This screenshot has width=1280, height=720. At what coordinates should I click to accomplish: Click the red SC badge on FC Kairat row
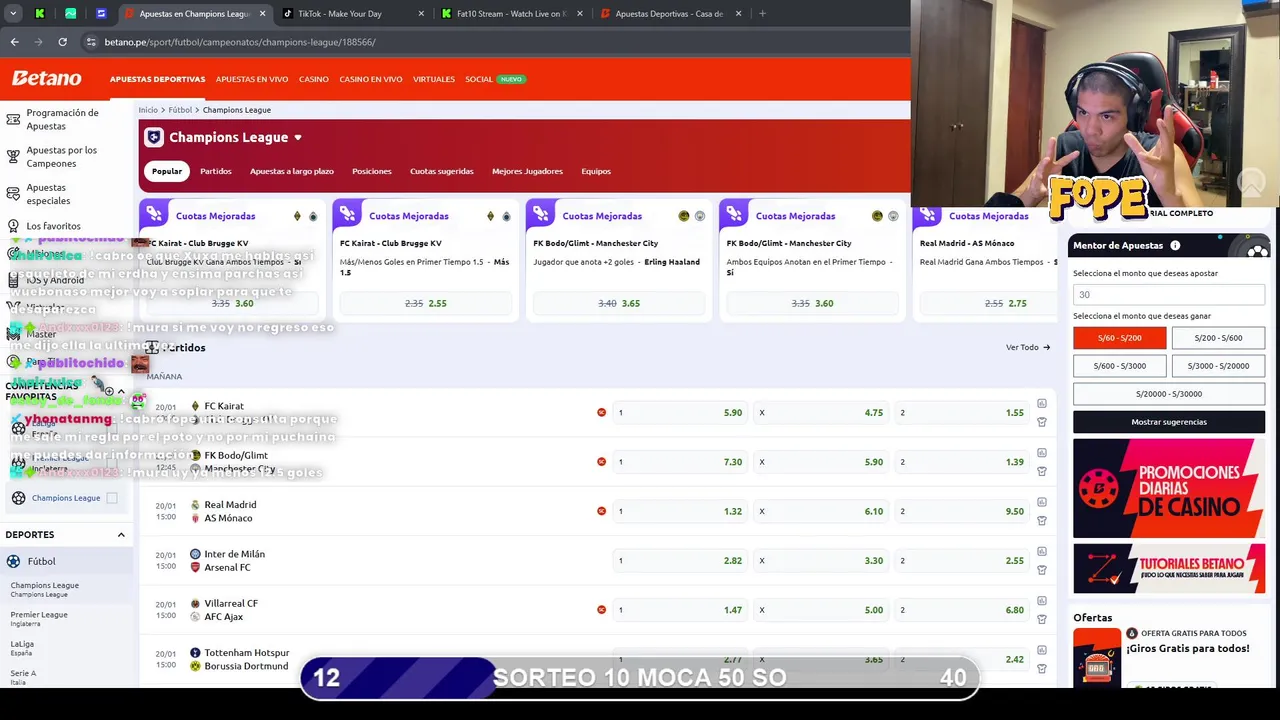(601, 412)
